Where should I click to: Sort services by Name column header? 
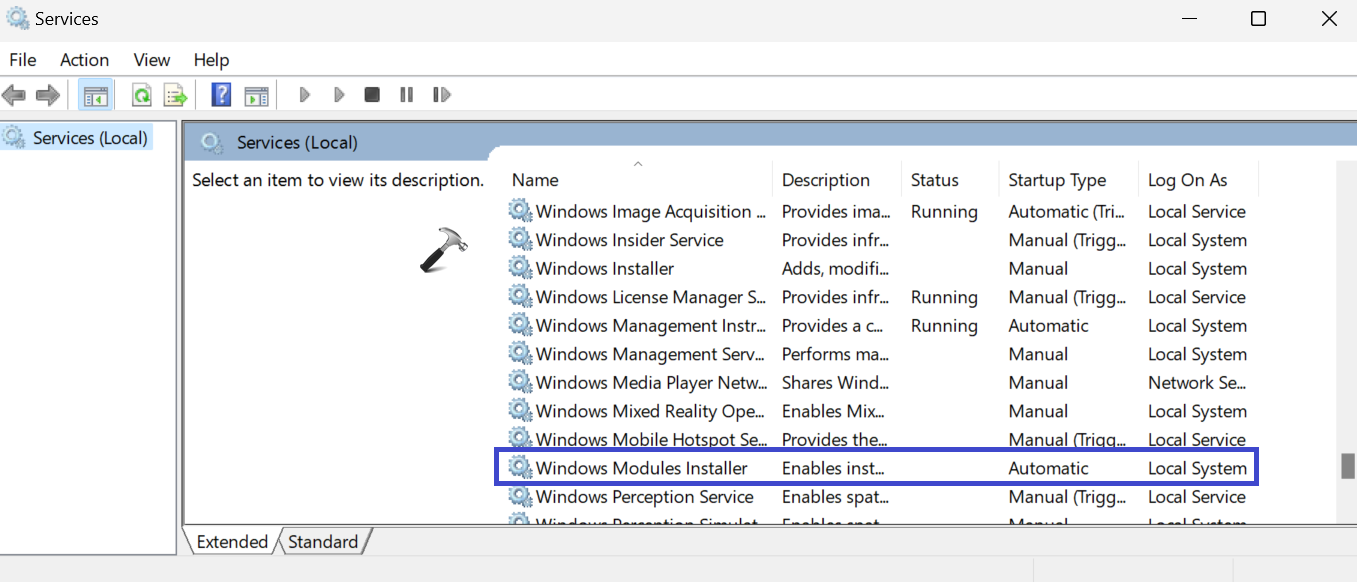click(535, 180)
